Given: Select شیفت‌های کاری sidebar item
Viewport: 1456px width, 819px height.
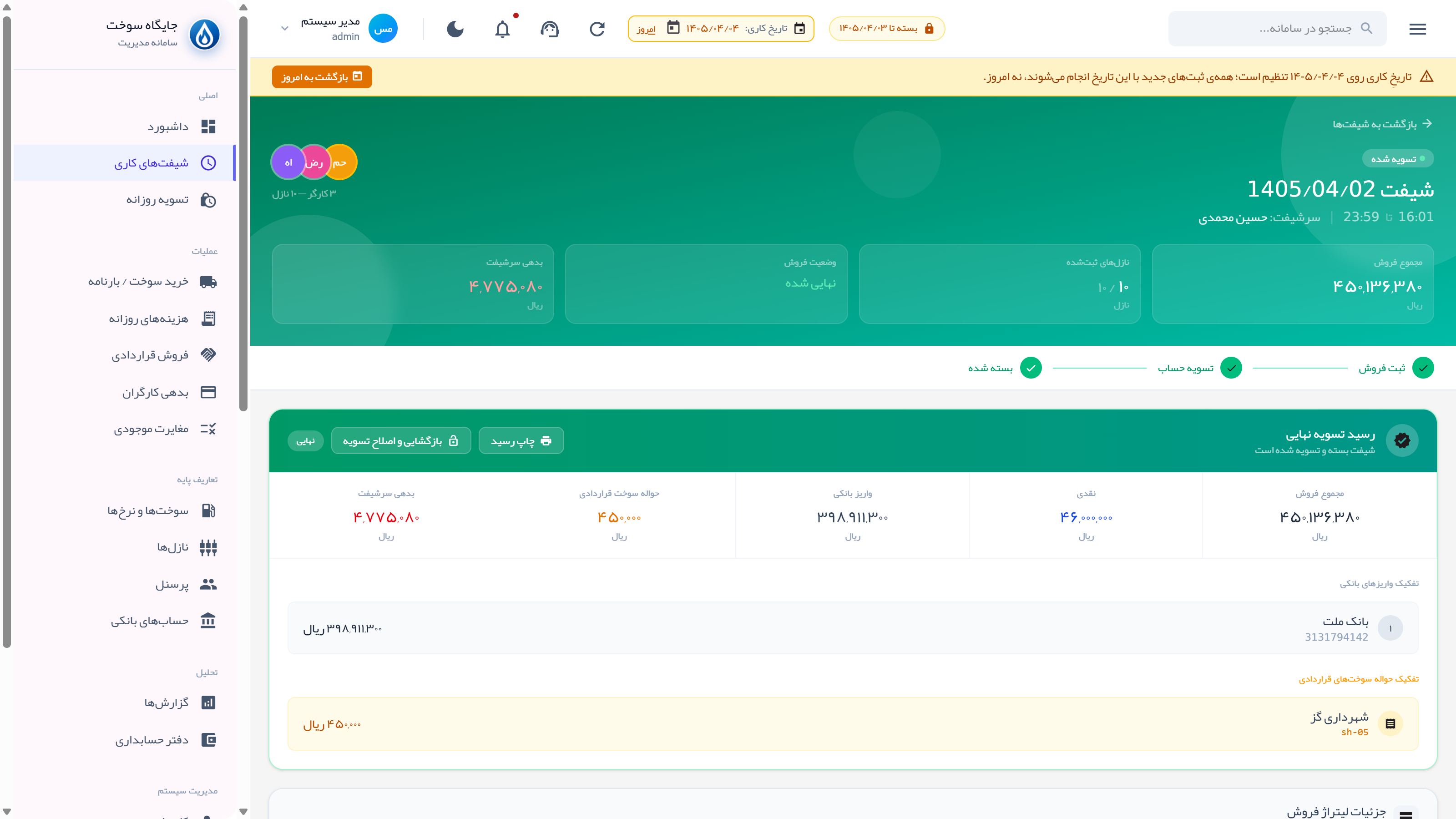Looking at the screenshot, I should (x=124, y=163).
